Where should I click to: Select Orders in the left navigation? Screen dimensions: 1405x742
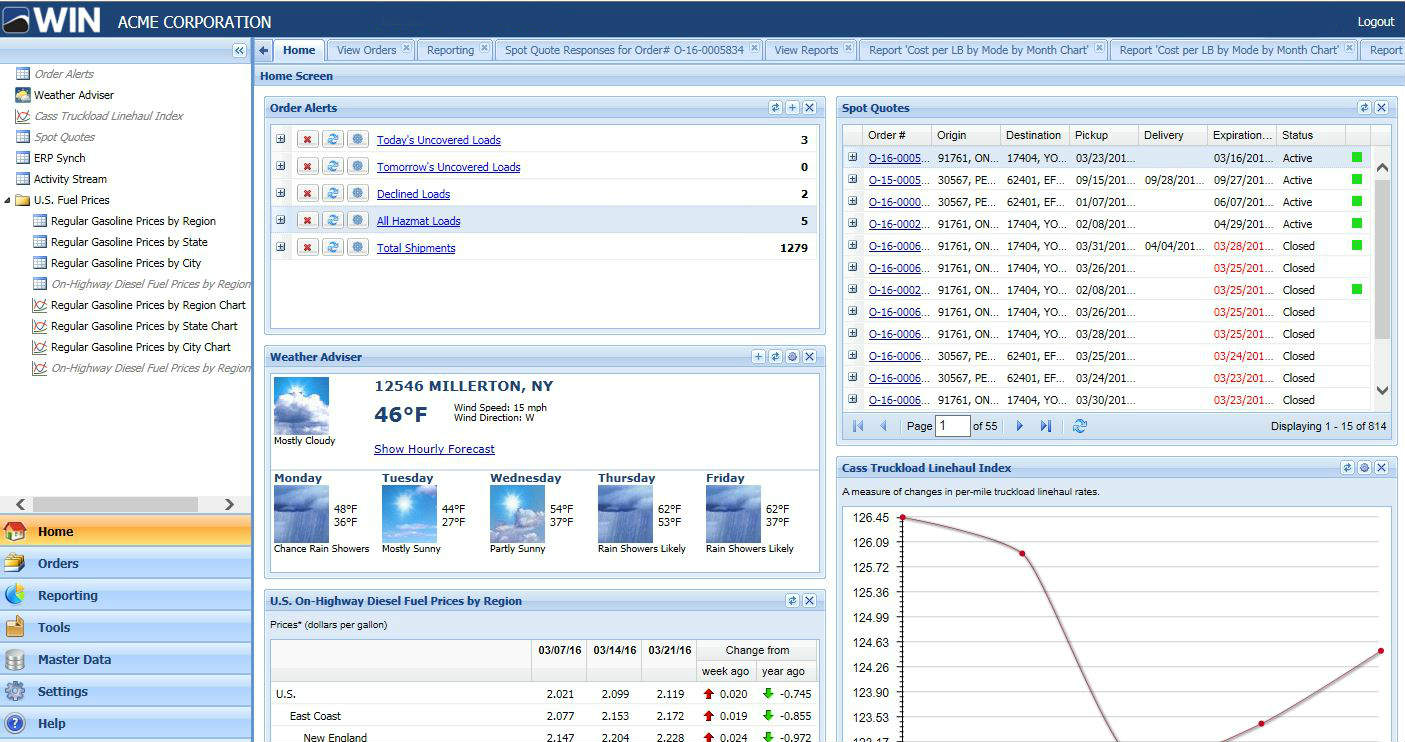[126, 564]
